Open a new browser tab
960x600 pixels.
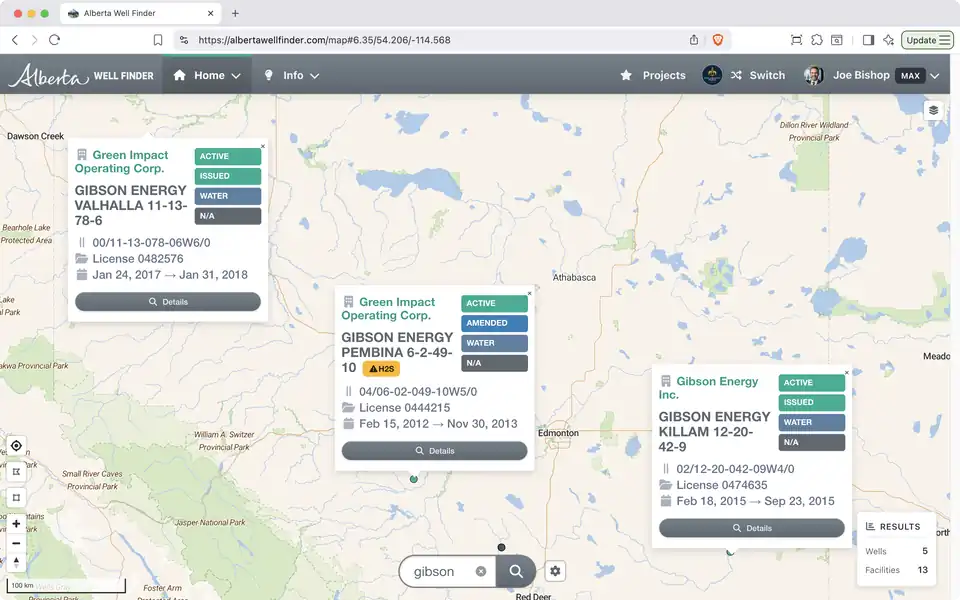click(235, 13)
